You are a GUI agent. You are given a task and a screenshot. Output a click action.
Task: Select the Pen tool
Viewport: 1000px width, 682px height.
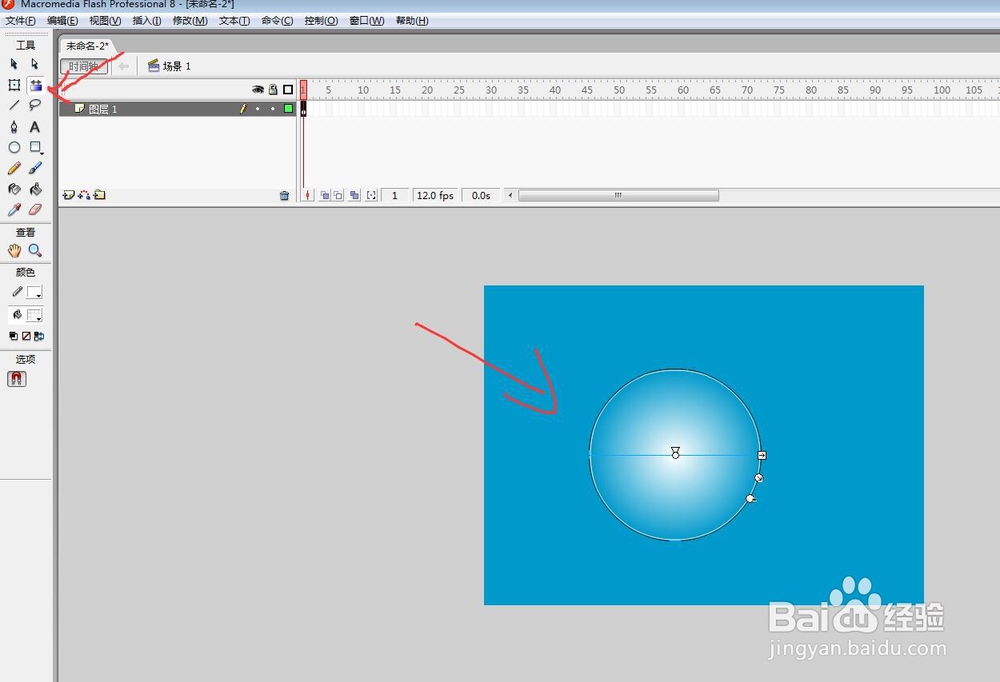(x=14, y=126)
